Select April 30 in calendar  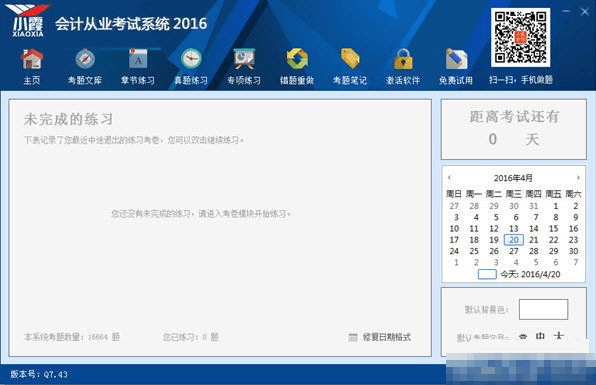click(x=574, y=251)
